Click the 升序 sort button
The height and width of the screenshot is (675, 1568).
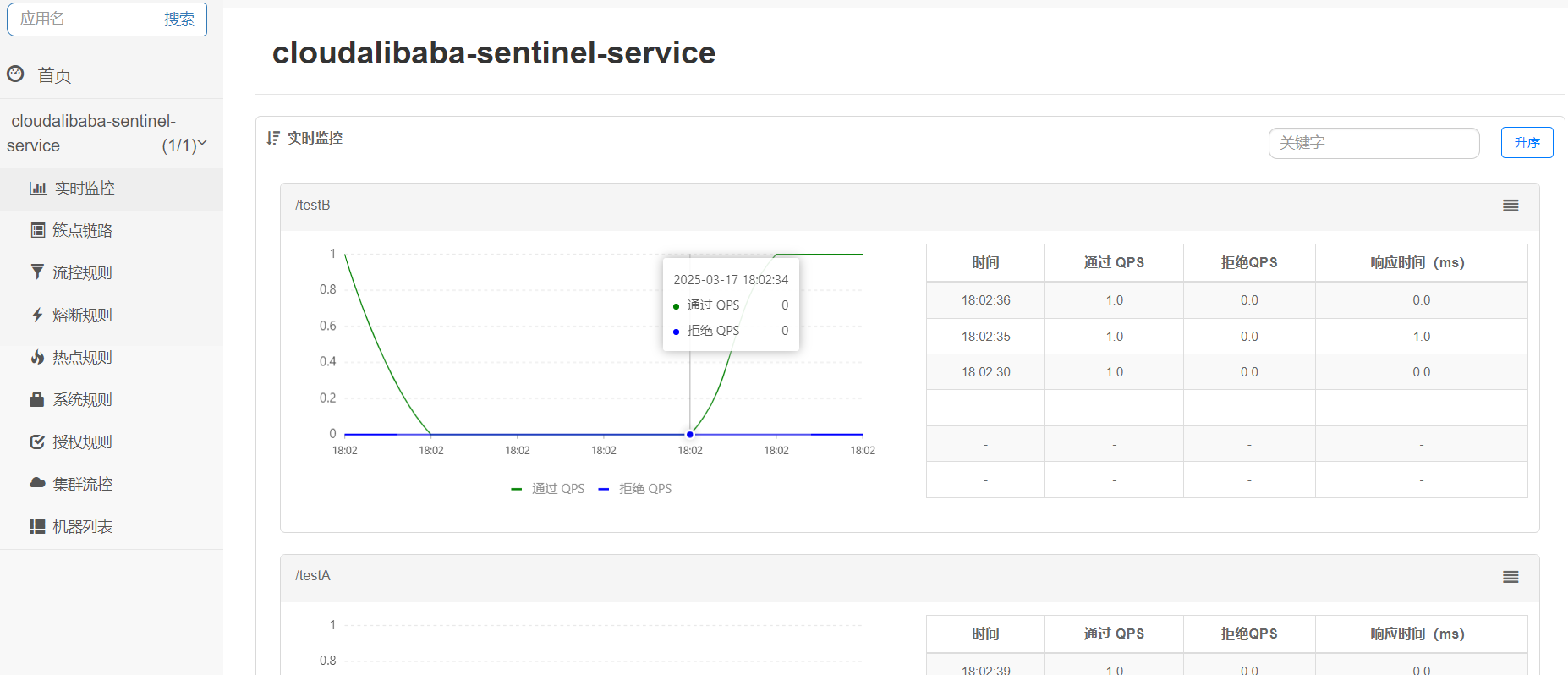tap(1527, 142)
